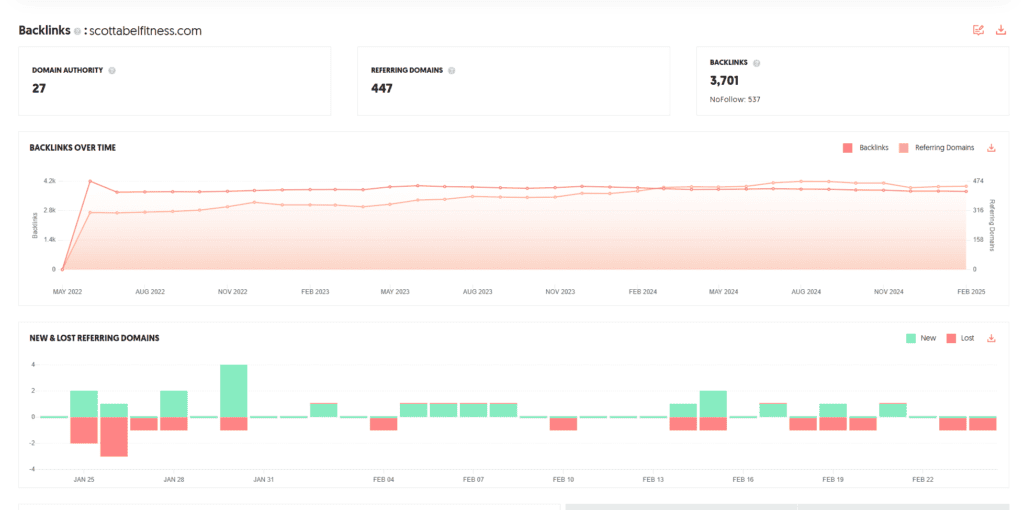Click the red Lost legend color swatch

[951, 338]
